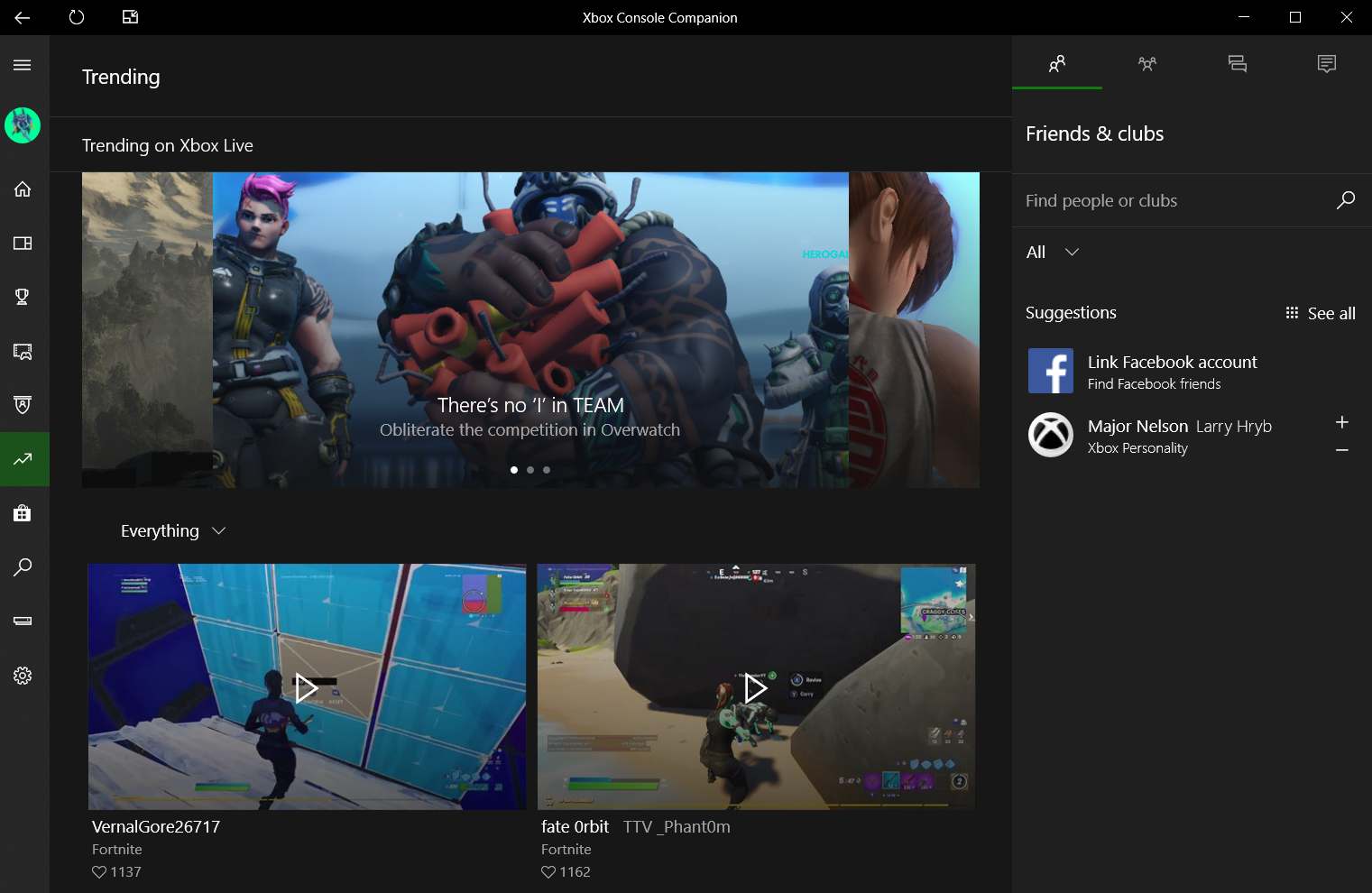The image size is (1372, 893).
Task: Open the Clubs shield icon
Action: (x=23, y=405)
